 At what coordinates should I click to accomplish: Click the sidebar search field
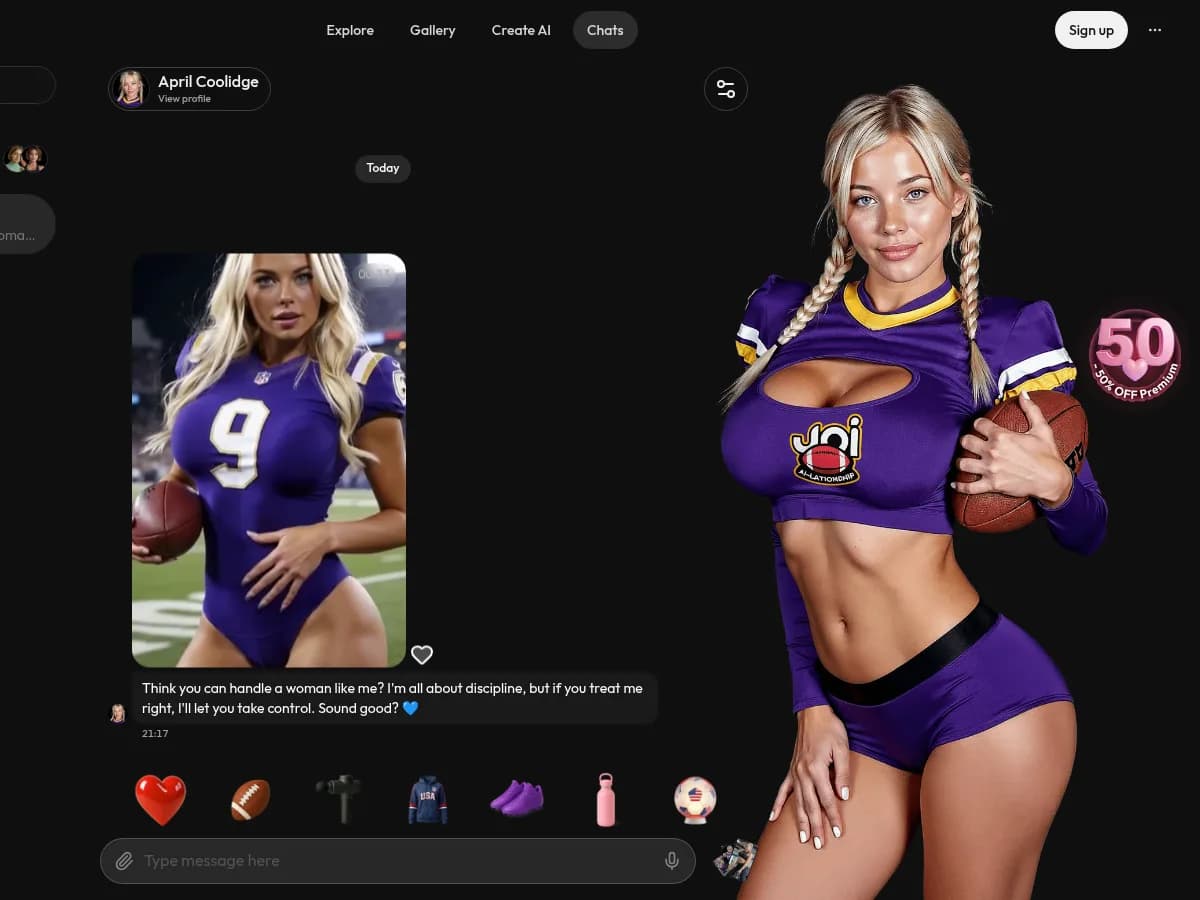(x=27, y=85)
